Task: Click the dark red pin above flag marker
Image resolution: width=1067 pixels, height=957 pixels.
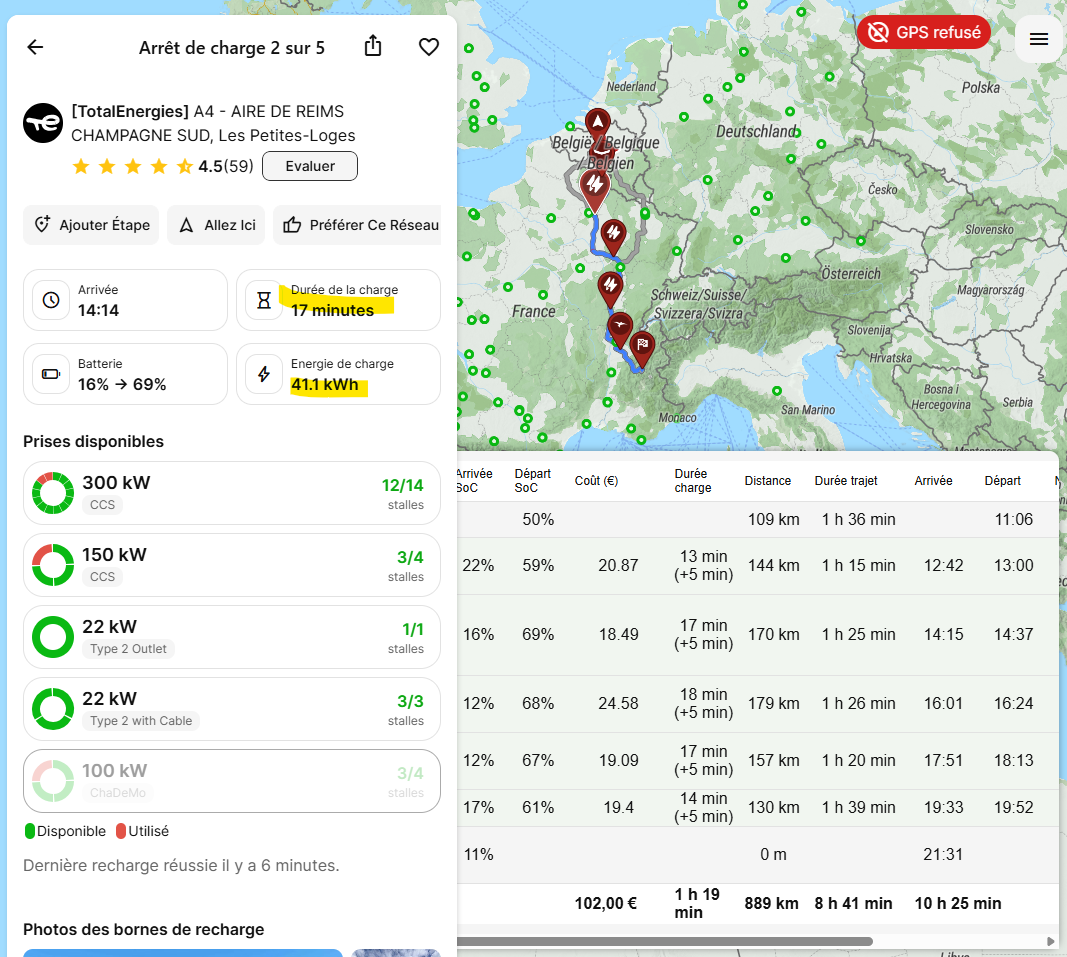Action: coord(619,329)
